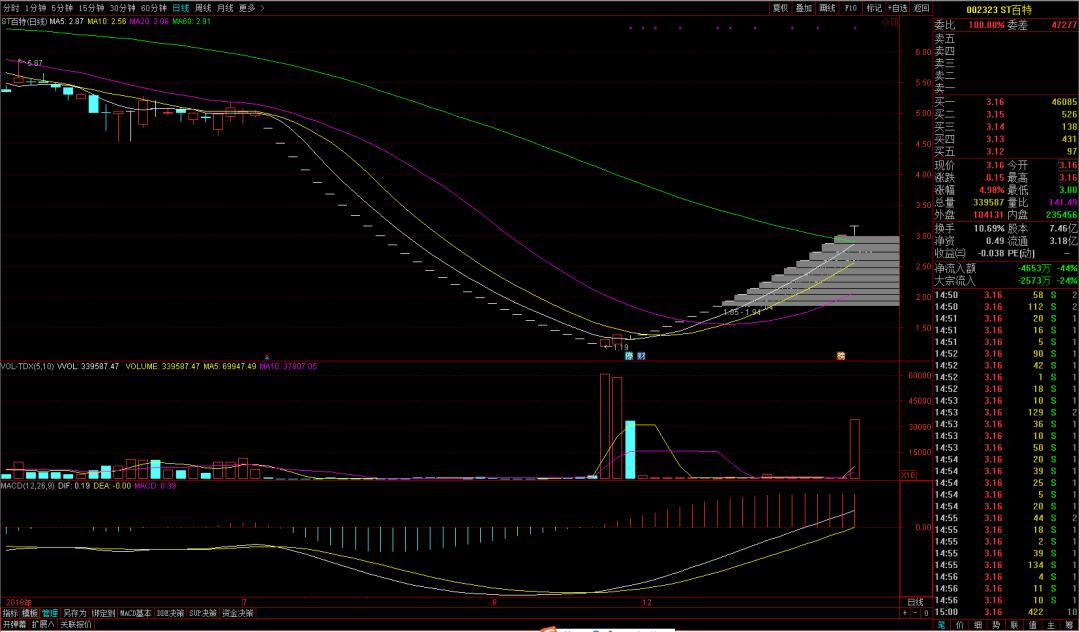Add stock using +自选 button

(x=897, y=7)
